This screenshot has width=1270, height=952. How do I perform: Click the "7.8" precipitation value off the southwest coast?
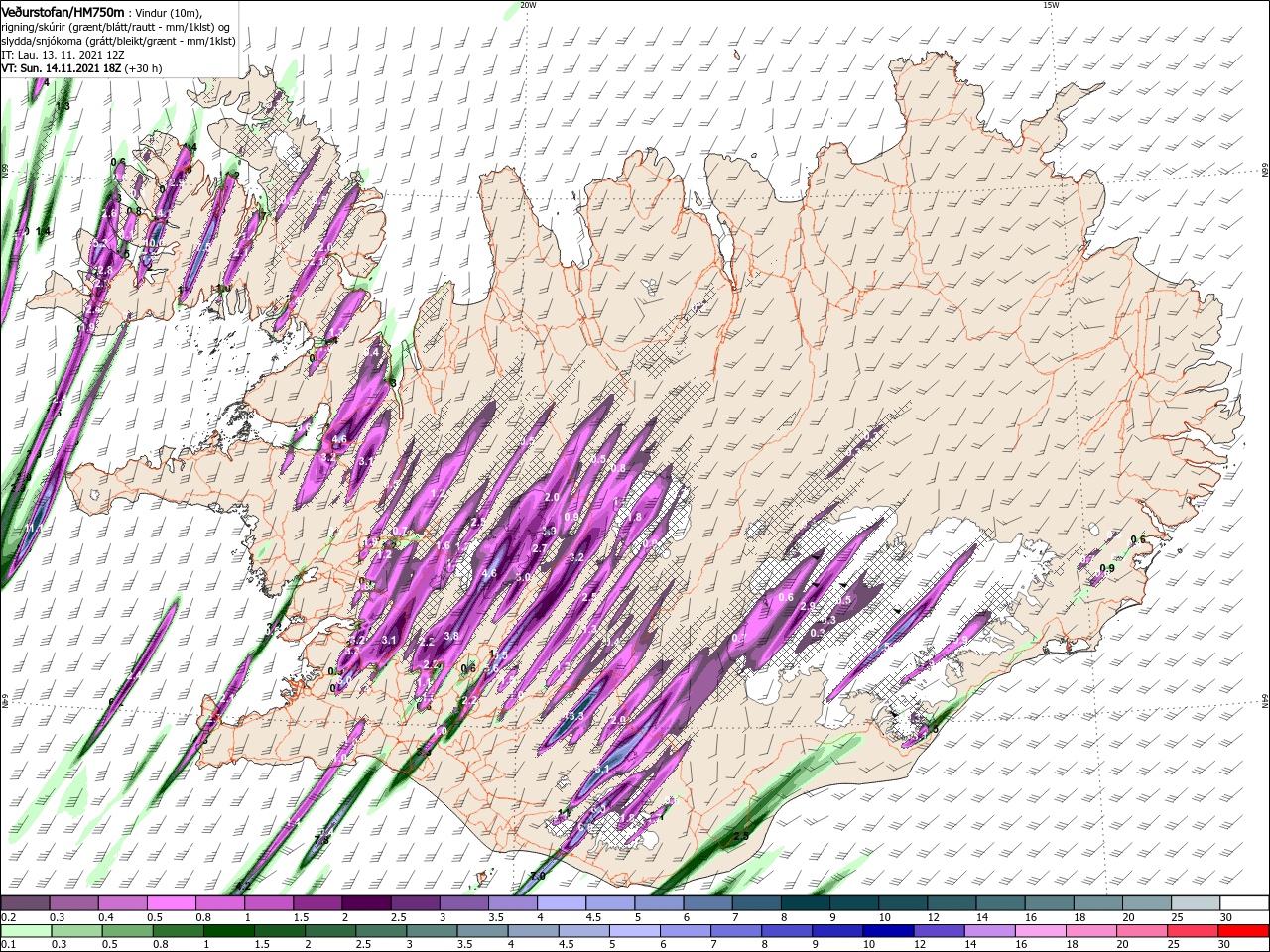320,840
